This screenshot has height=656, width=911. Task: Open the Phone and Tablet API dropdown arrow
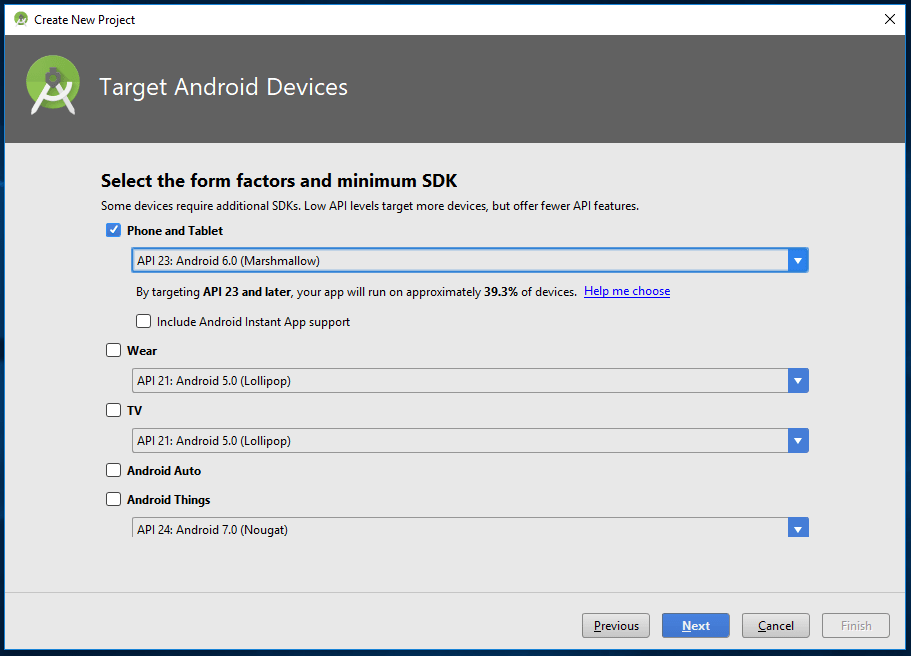(x=797, y=261)
